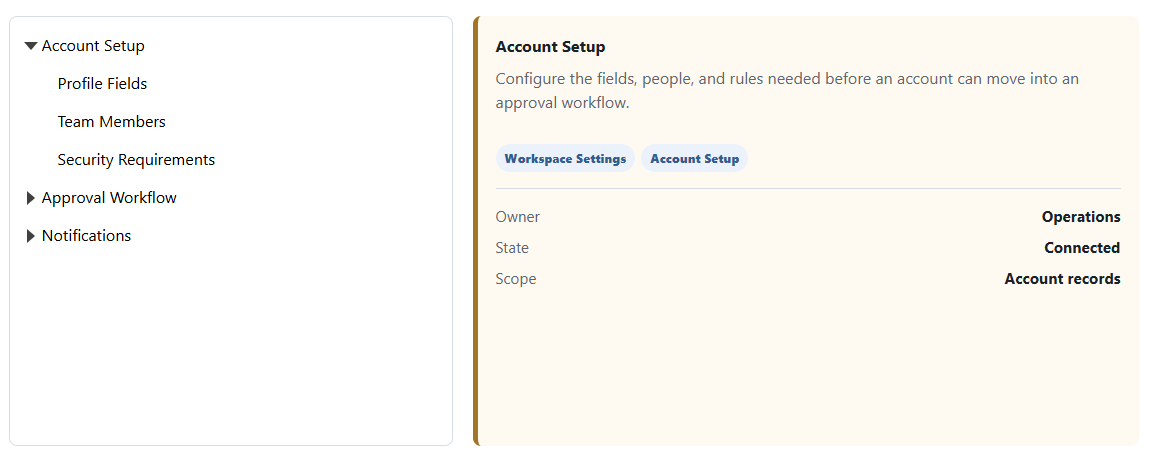Click the Account Setup panel heading

coord(550,47)
